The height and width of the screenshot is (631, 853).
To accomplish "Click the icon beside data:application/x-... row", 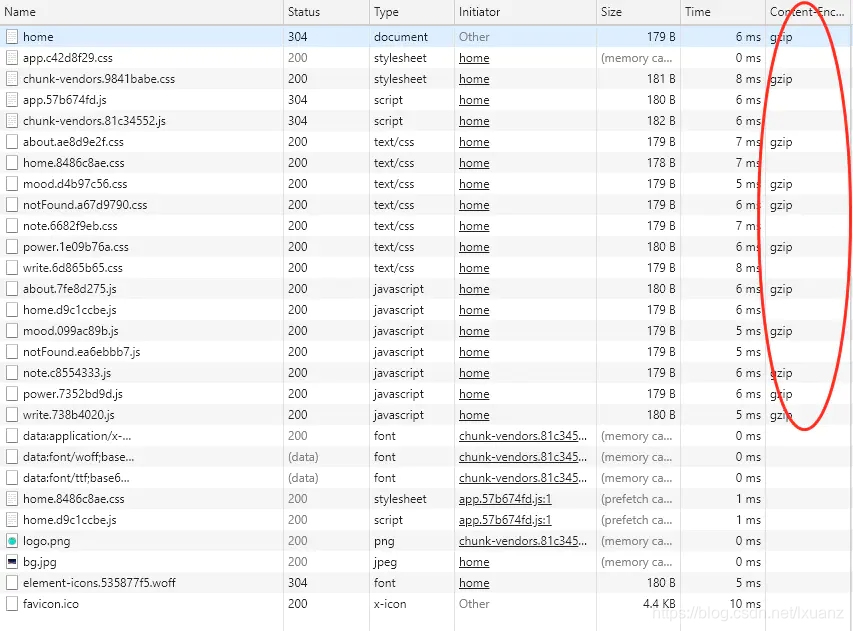I will click(11, 436).
